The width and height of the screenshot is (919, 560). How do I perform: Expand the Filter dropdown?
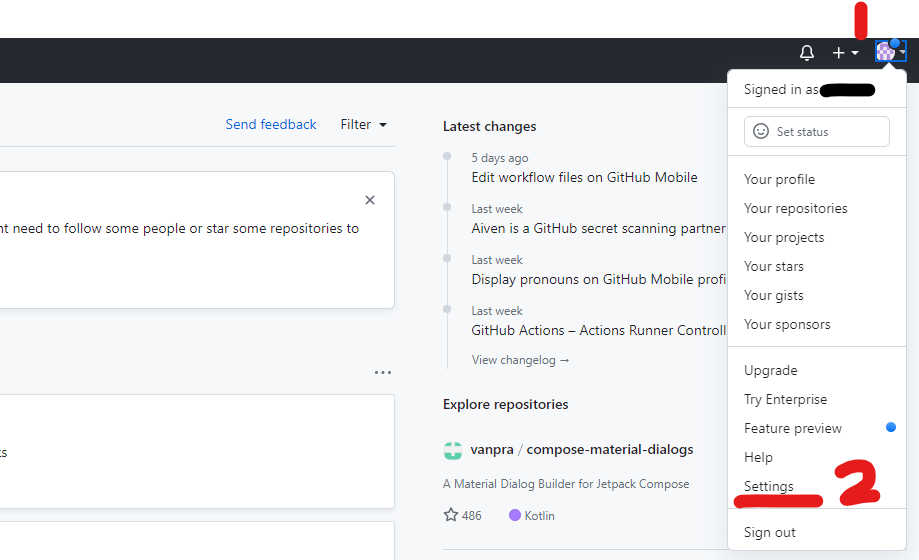tap(363, 124)
